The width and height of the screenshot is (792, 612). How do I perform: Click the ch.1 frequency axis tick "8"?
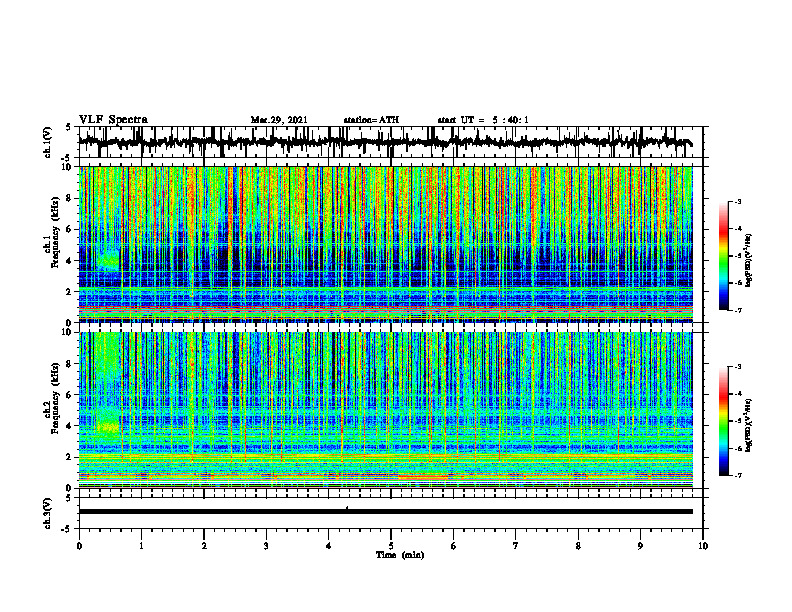click(71, 198)
